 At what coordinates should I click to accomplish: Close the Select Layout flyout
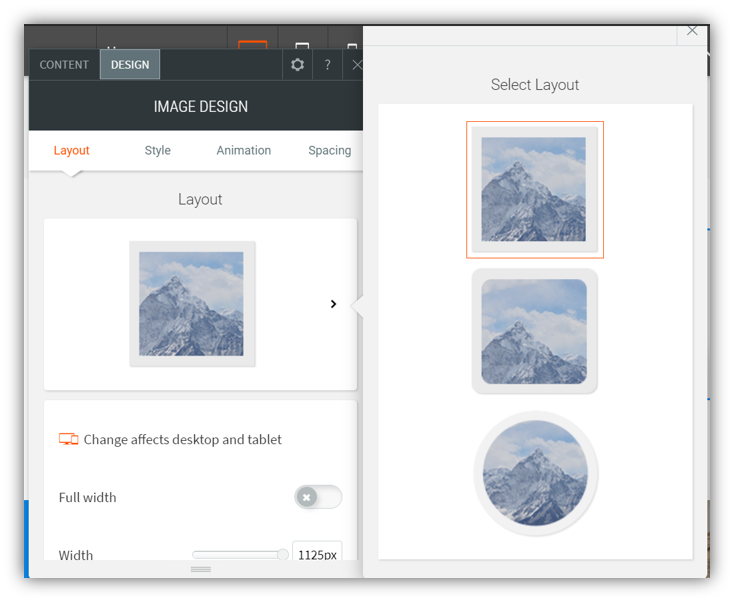[x=692, y=32]
